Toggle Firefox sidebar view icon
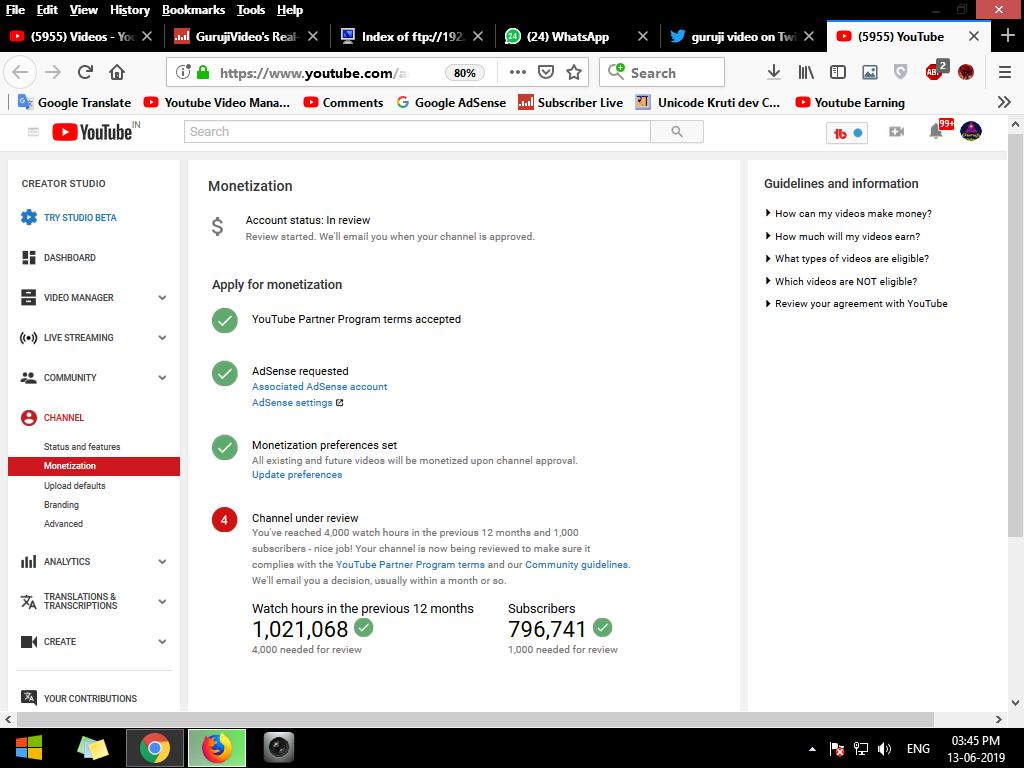 click(x=838, y=72)
